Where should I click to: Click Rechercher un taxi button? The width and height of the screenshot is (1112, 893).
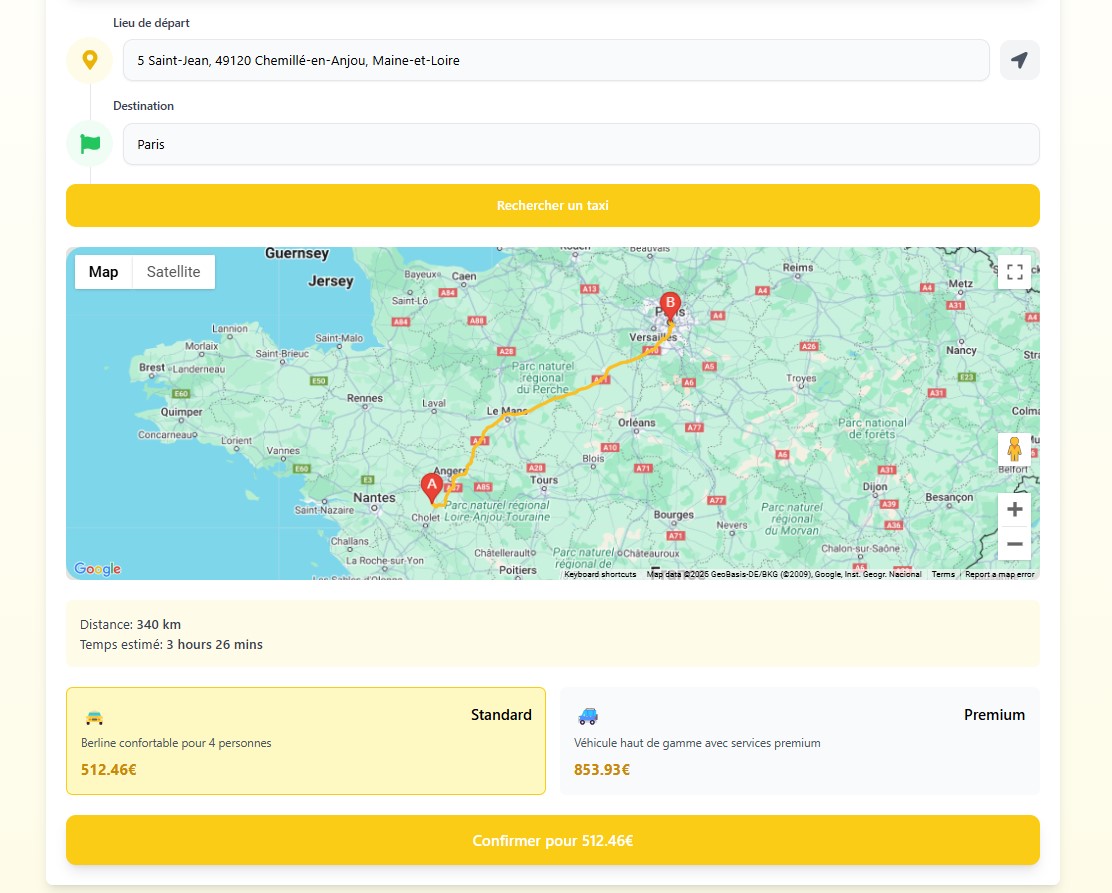pos(553,206)
